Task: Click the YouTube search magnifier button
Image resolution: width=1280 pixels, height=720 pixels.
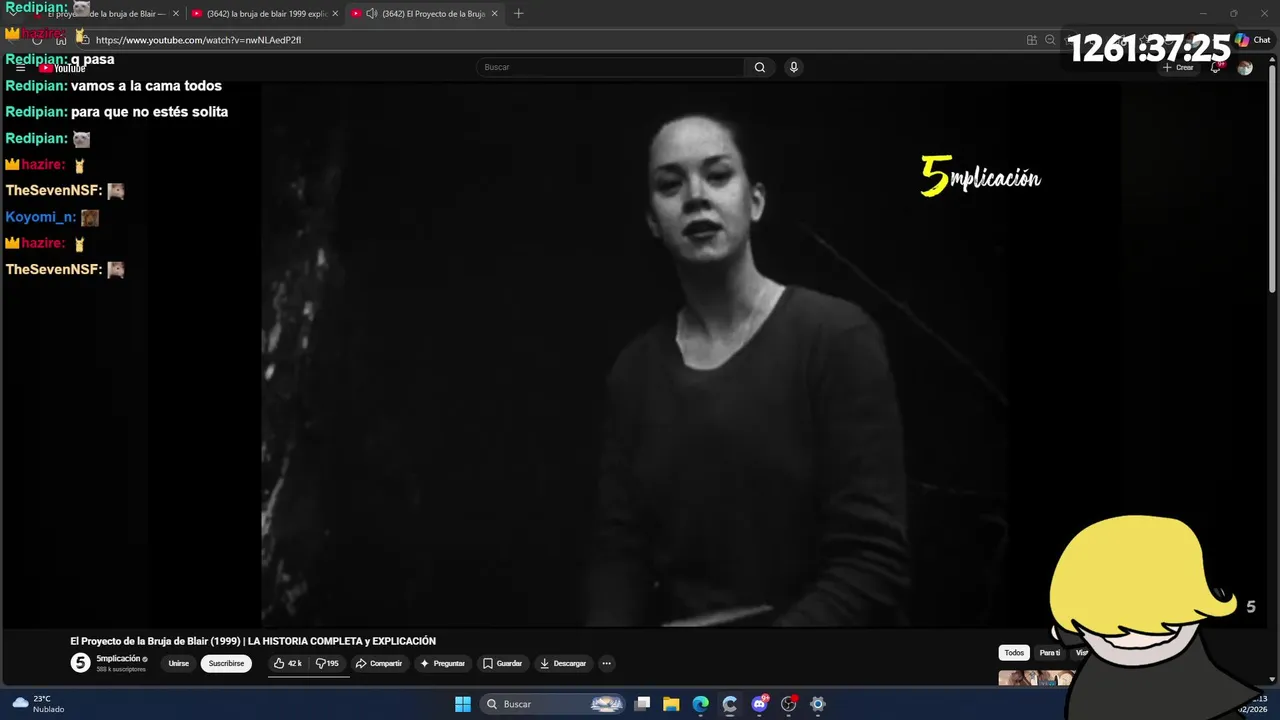Action: (x=760, y=67)
